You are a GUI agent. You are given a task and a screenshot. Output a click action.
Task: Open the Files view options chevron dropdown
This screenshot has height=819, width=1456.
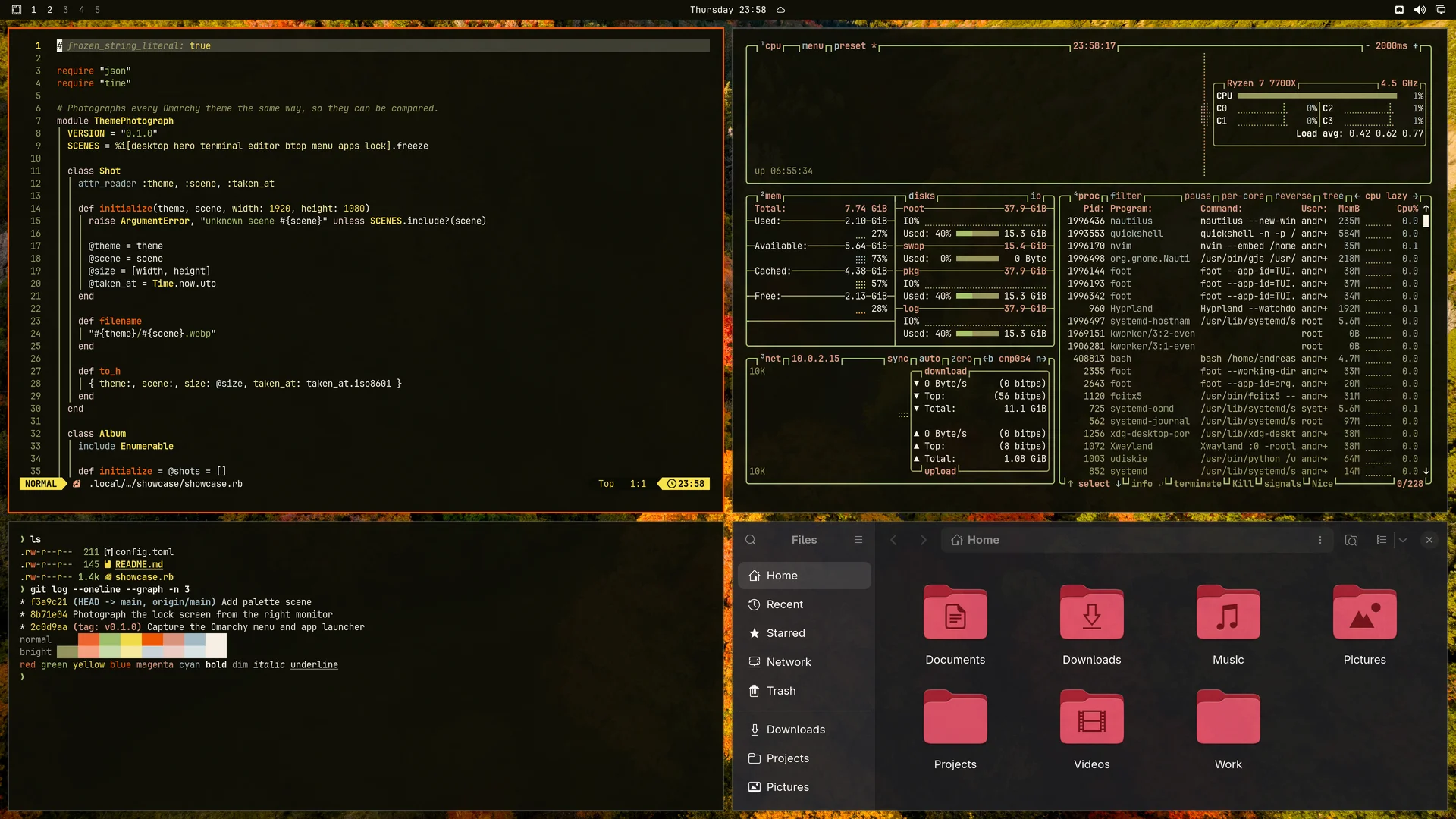(1403, 540)
